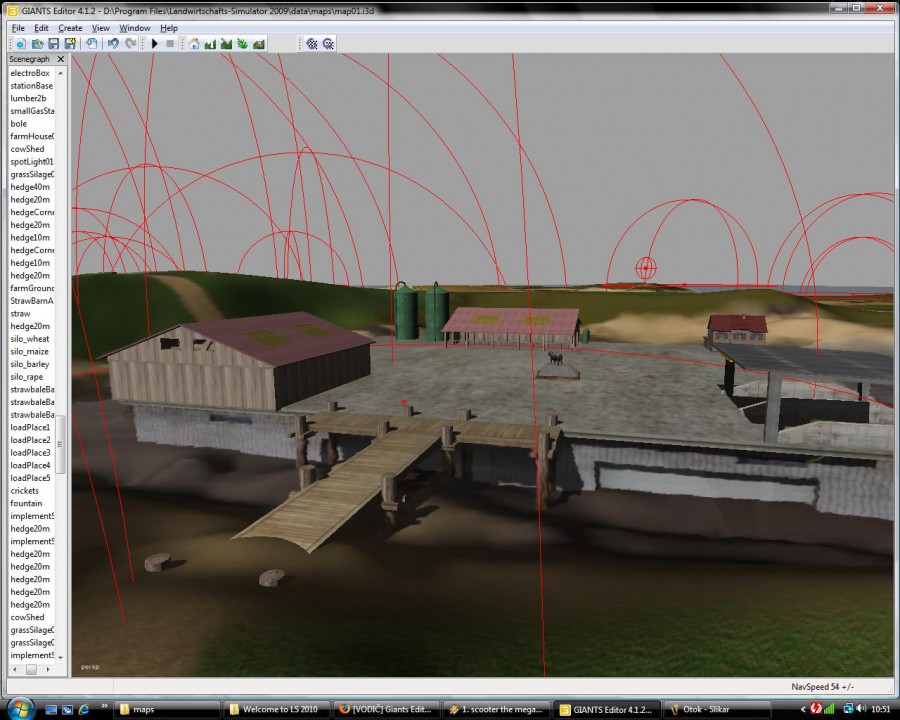
Task: Click the Scenegraph vertical scrollbar thumb
Action: click(60, 444)
